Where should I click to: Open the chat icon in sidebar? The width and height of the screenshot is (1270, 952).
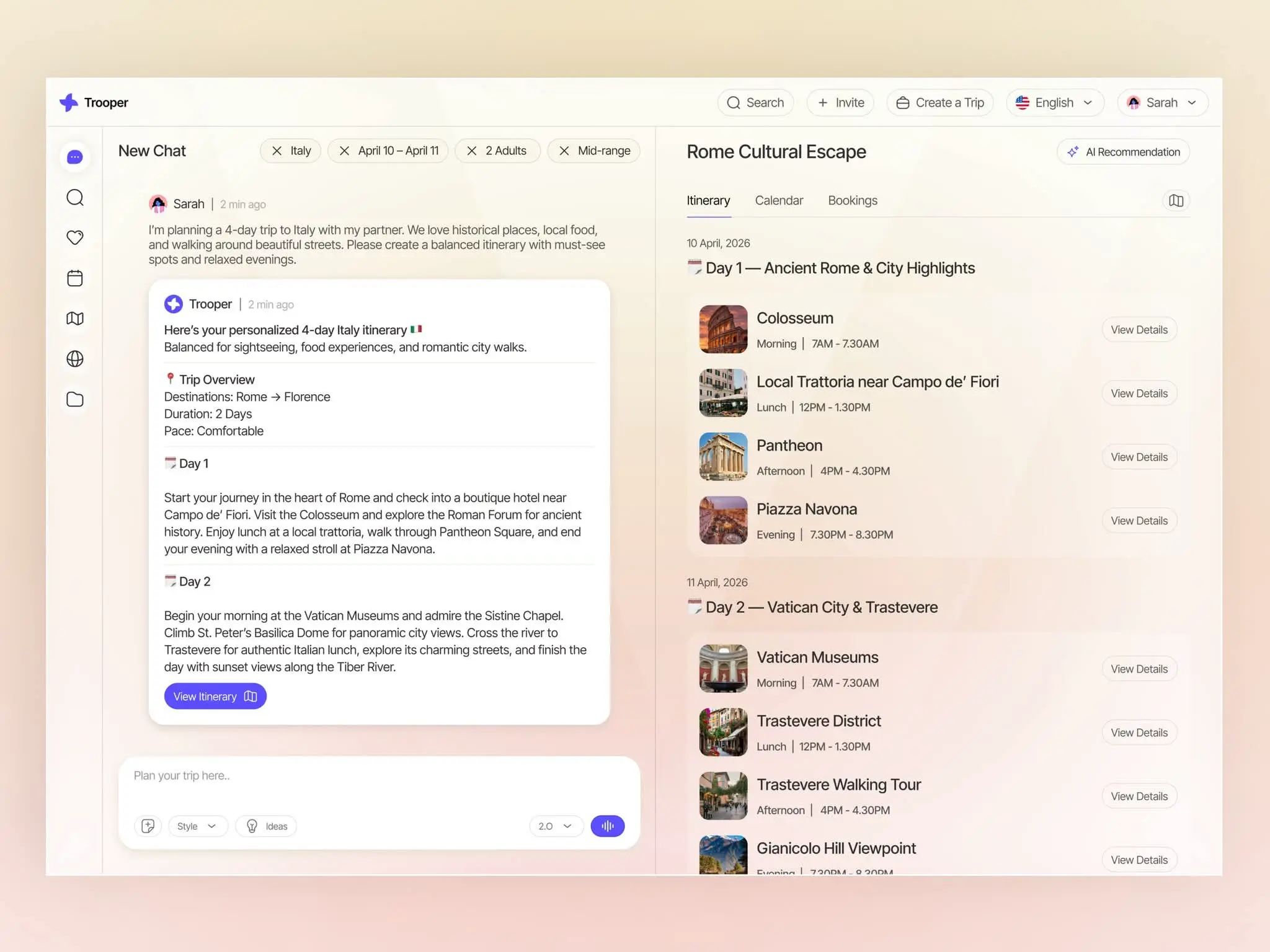[74, 157]
